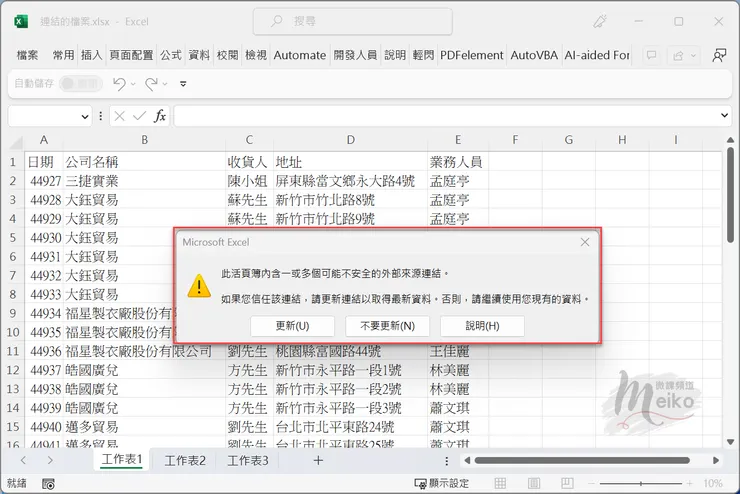The width and height of the screenshot is (740, 494).
Task: Select cell 台北市北平東路24號
Action: click(350, 427)
